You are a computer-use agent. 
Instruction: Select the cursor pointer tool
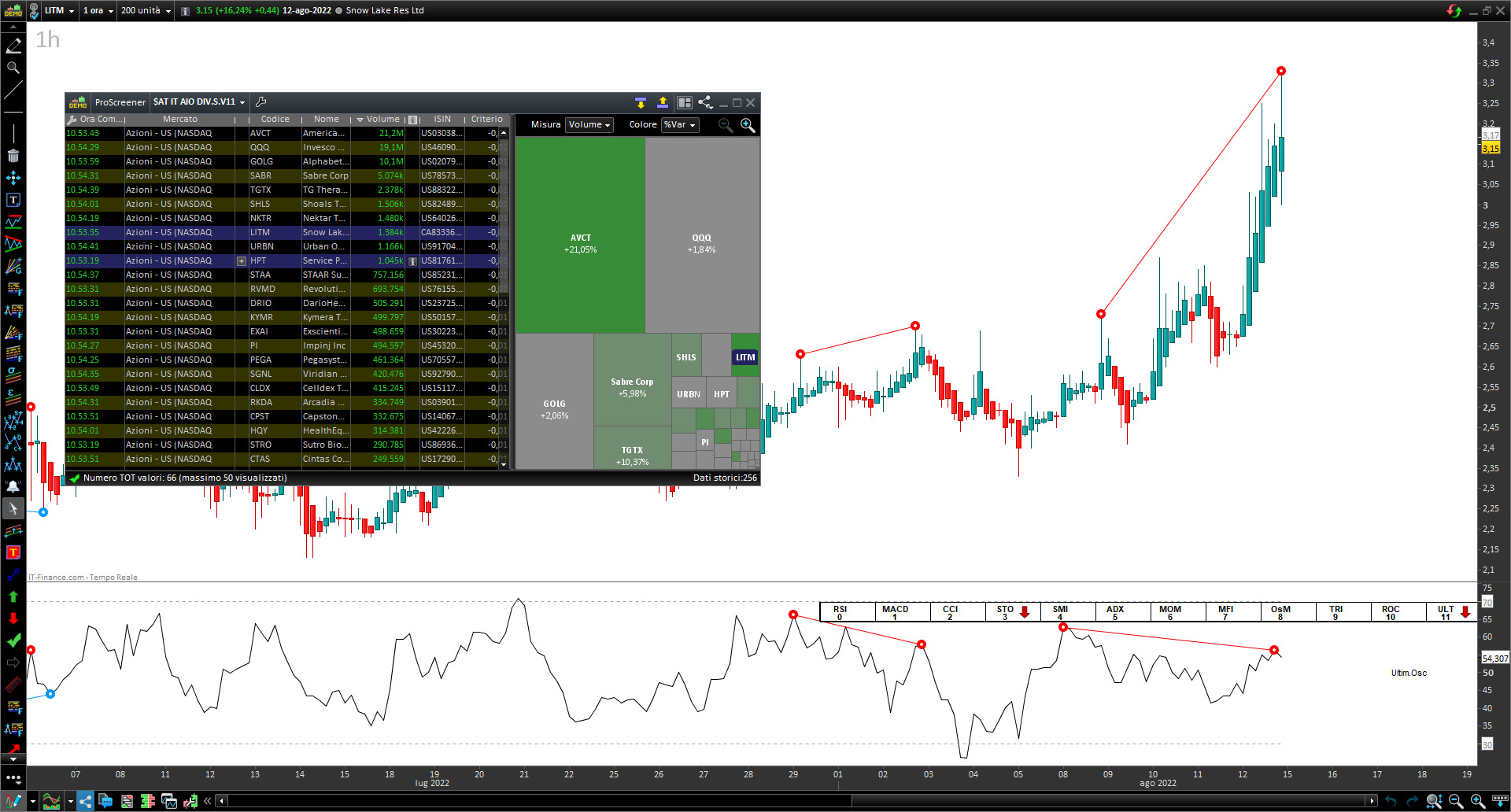13,508
